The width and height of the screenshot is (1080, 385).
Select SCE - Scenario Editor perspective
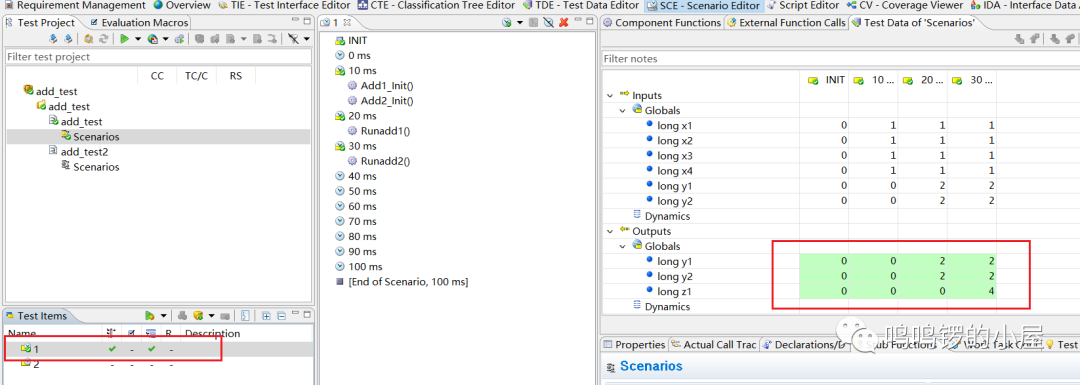(x=703, y=6)
